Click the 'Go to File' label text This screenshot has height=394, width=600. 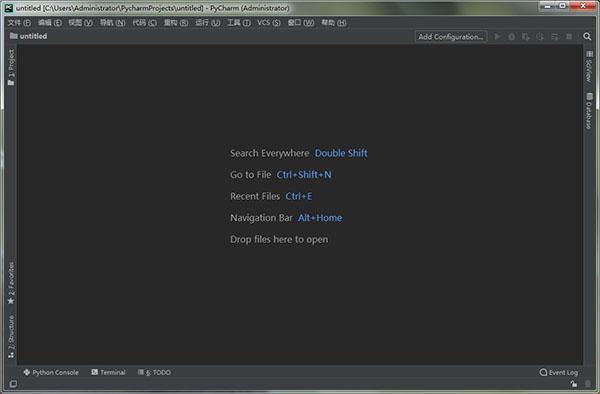[x=251, y=175]
